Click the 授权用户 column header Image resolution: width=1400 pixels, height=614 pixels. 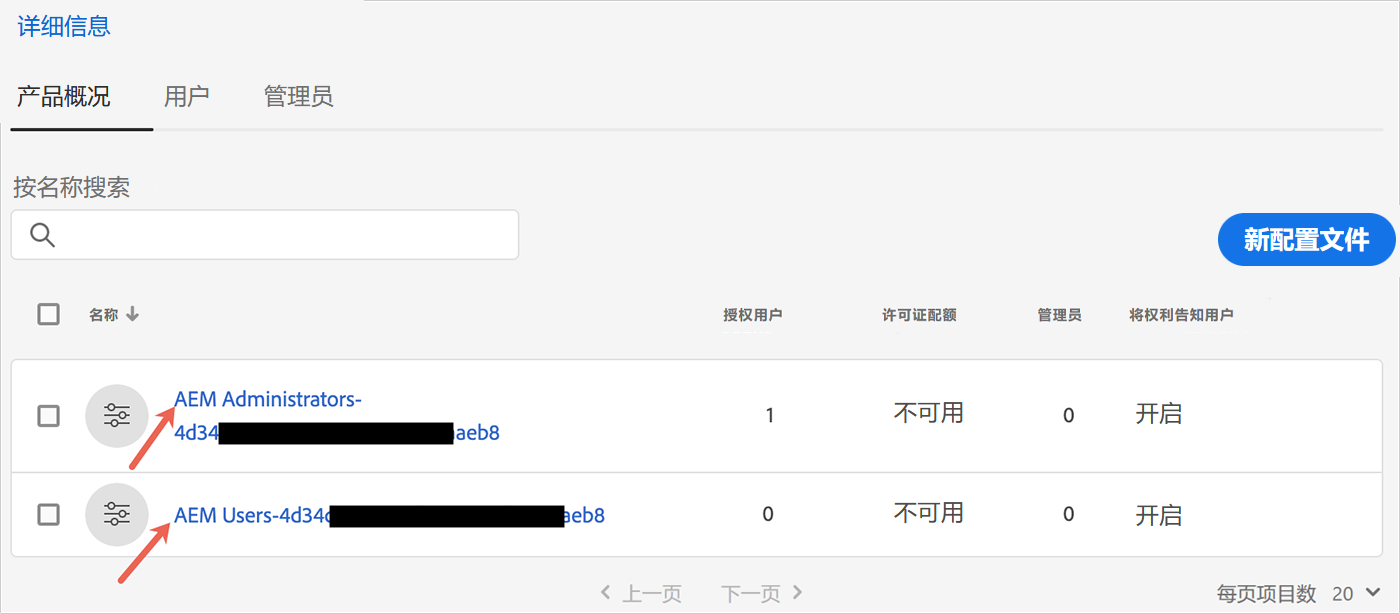pyautogui.click(x=752, y=315)
